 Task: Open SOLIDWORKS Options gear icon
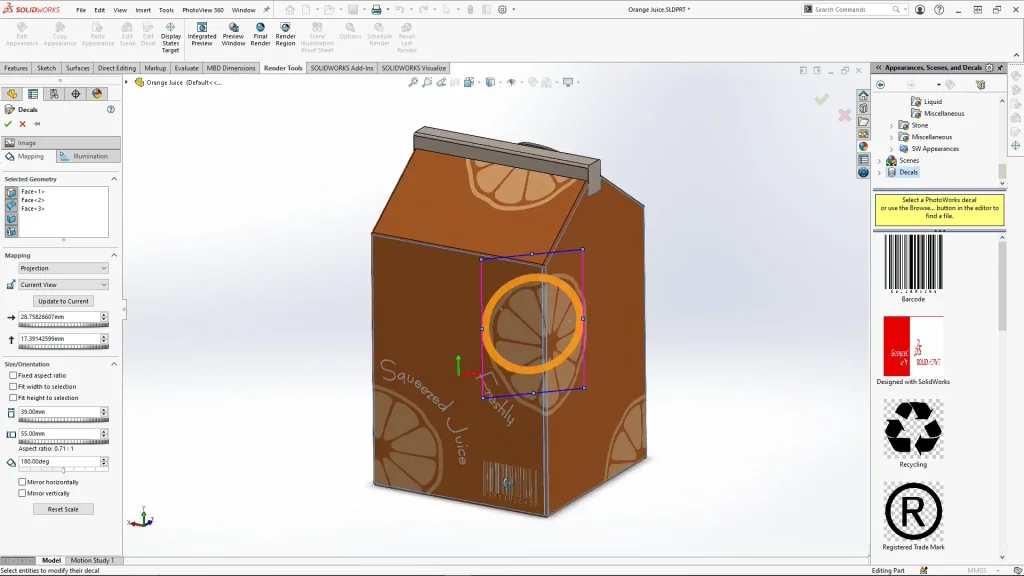[x=504, y=9]
